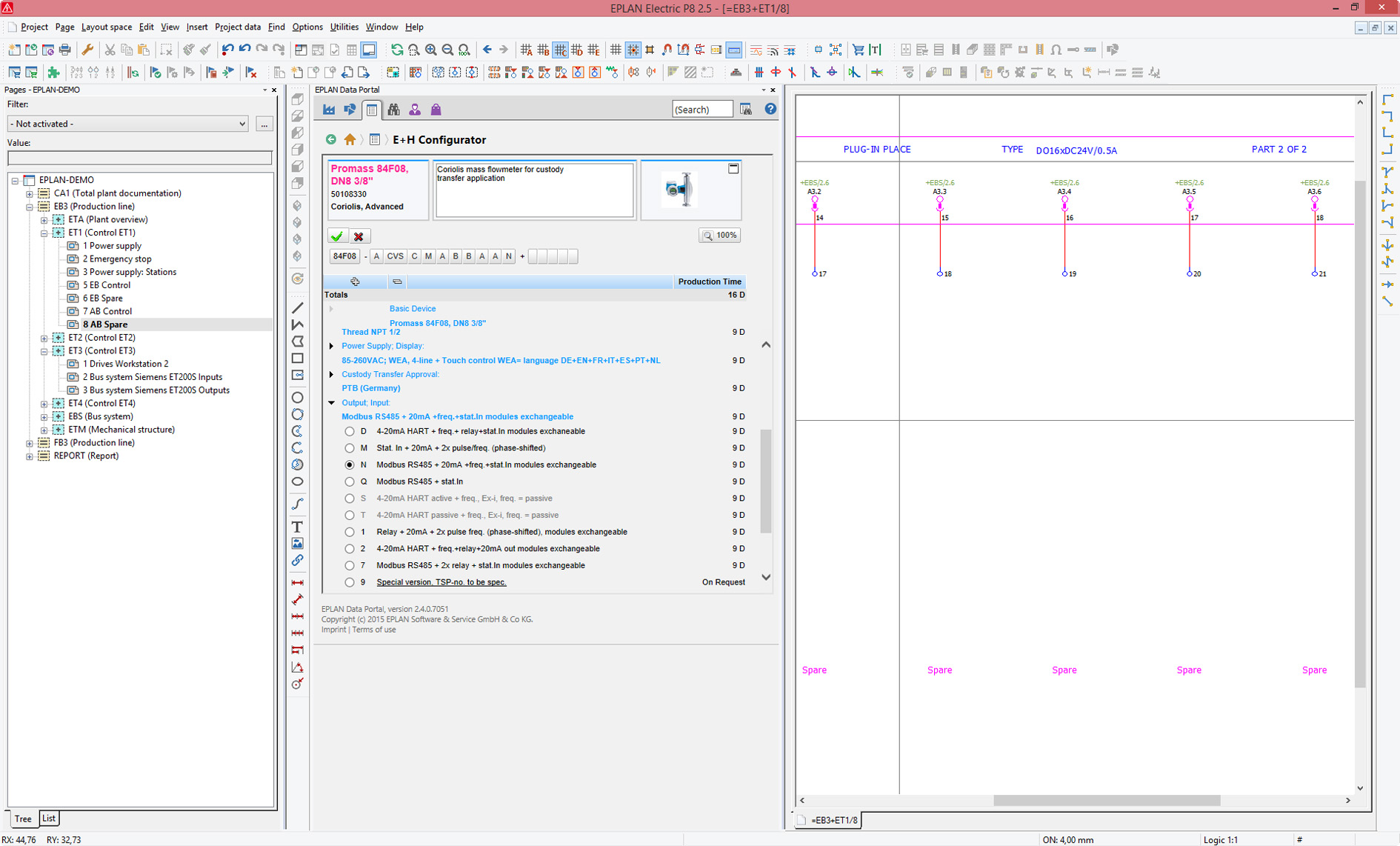
Task: Select the ellipse drawing tool
Action: 297,482
